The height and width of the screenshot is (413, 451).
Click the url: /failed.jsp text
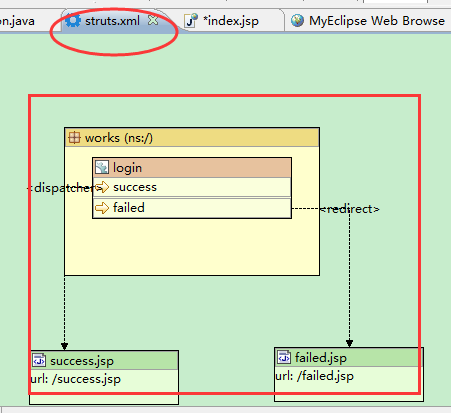[x=315, y=376]
